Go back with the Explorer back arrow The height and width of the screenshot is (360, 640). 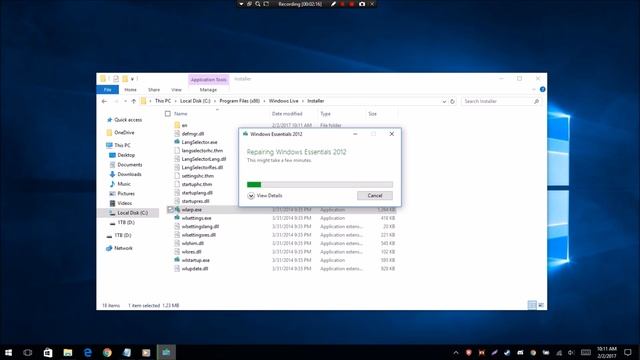(104, 101)
